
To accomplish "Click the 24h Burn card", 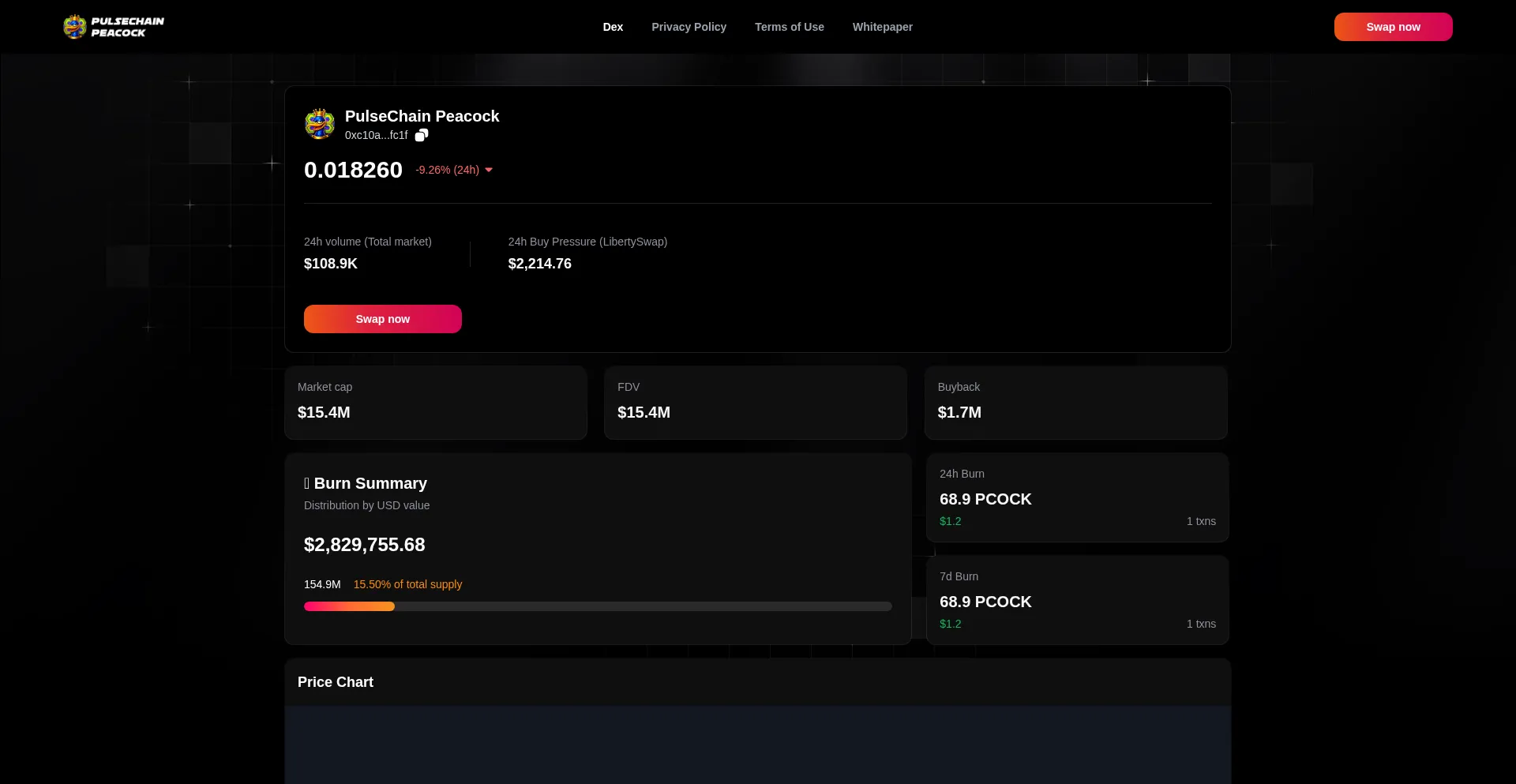I will 1078,497.
